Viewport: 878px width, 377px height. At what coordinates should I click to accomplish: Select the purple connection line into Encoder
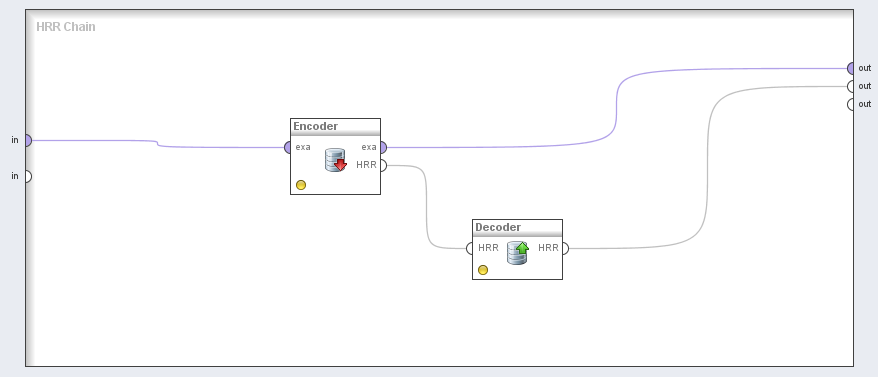pos(158,144)
